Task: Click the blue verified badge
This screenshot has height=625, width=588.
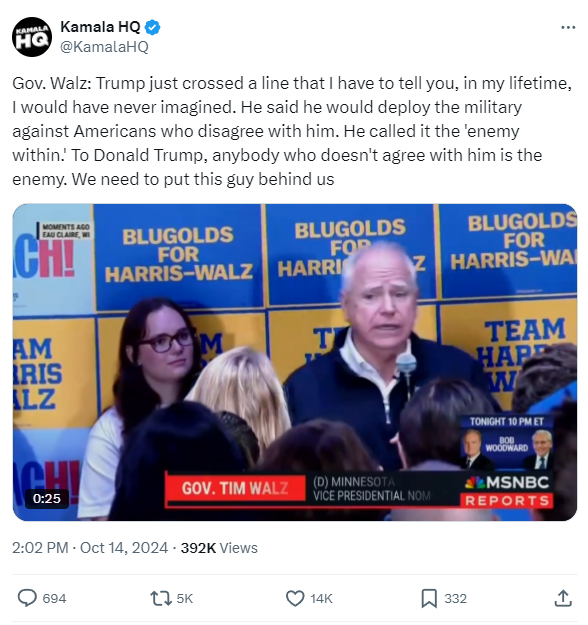Action: pos(152,28)
